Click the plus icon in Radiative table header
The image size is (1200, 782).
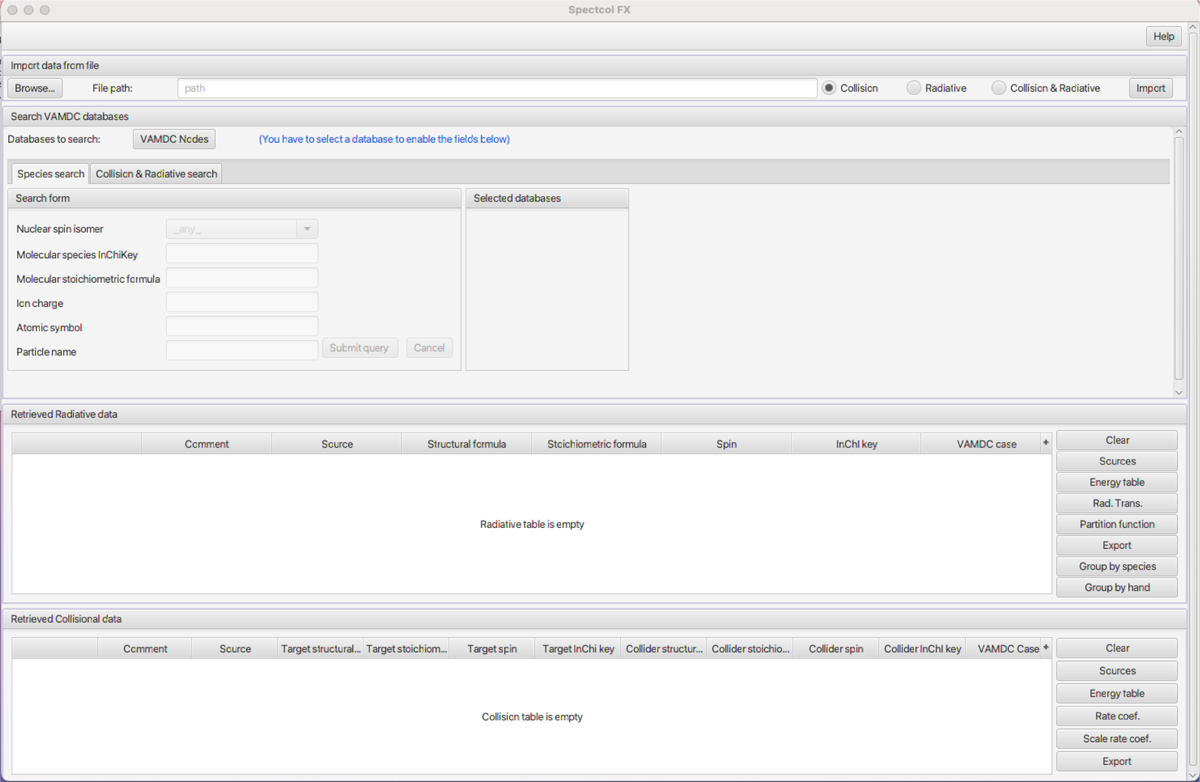coord(1046,443)
